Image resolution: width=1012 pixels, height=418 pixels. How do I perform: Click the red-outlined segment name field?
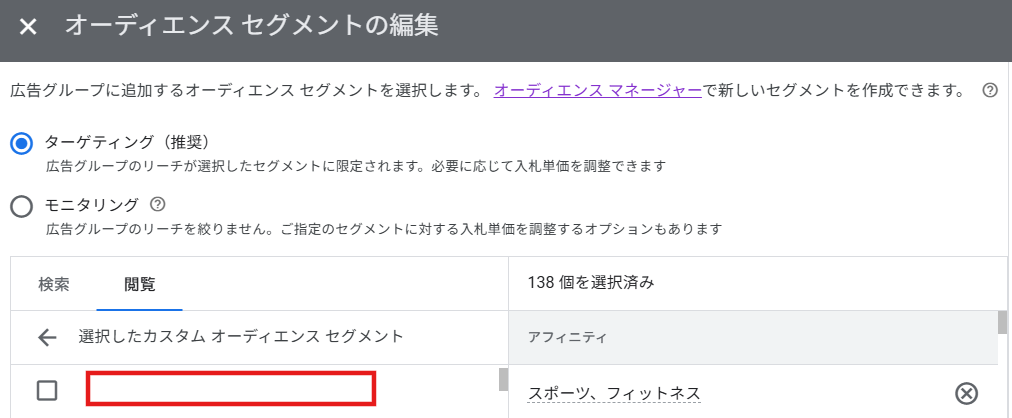tap(231, 389)
